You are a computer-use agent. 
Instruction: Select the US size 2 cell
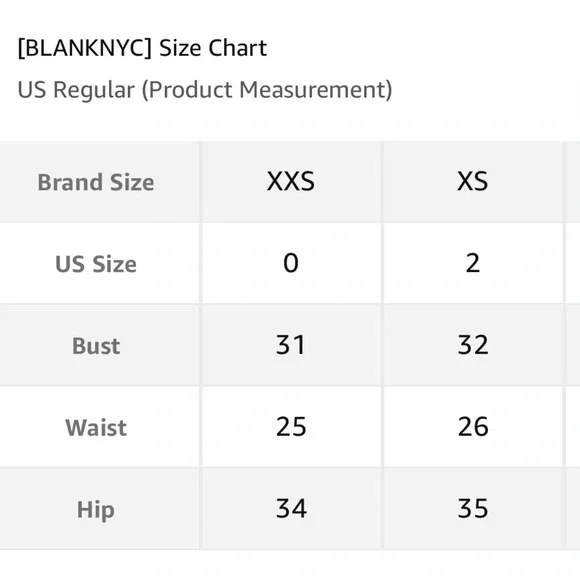pyautogui.click(x=473, y=264)
